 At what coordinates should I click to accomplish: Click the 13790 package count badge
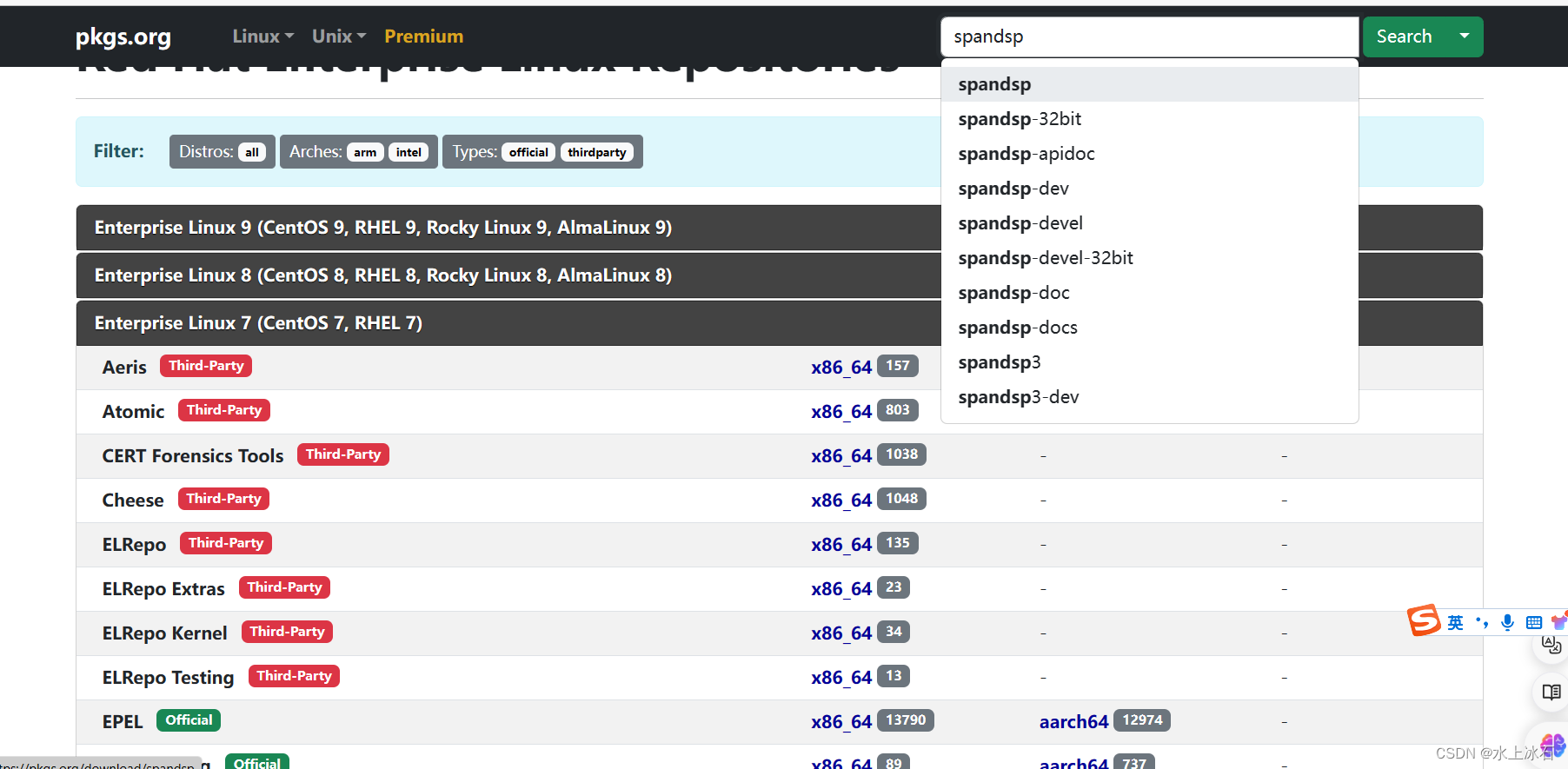tap(906, 720)
